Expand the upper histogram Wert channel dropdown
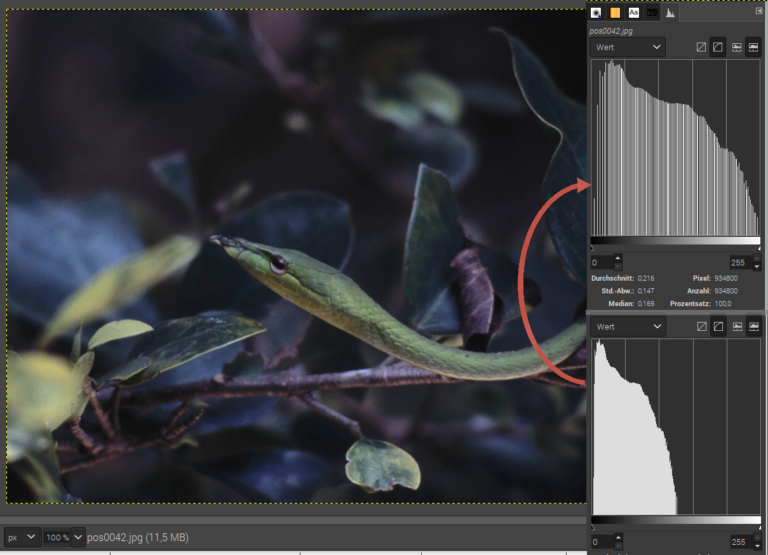Image resolution: width=768 pixels, height=555 pixels. point(628,47)
